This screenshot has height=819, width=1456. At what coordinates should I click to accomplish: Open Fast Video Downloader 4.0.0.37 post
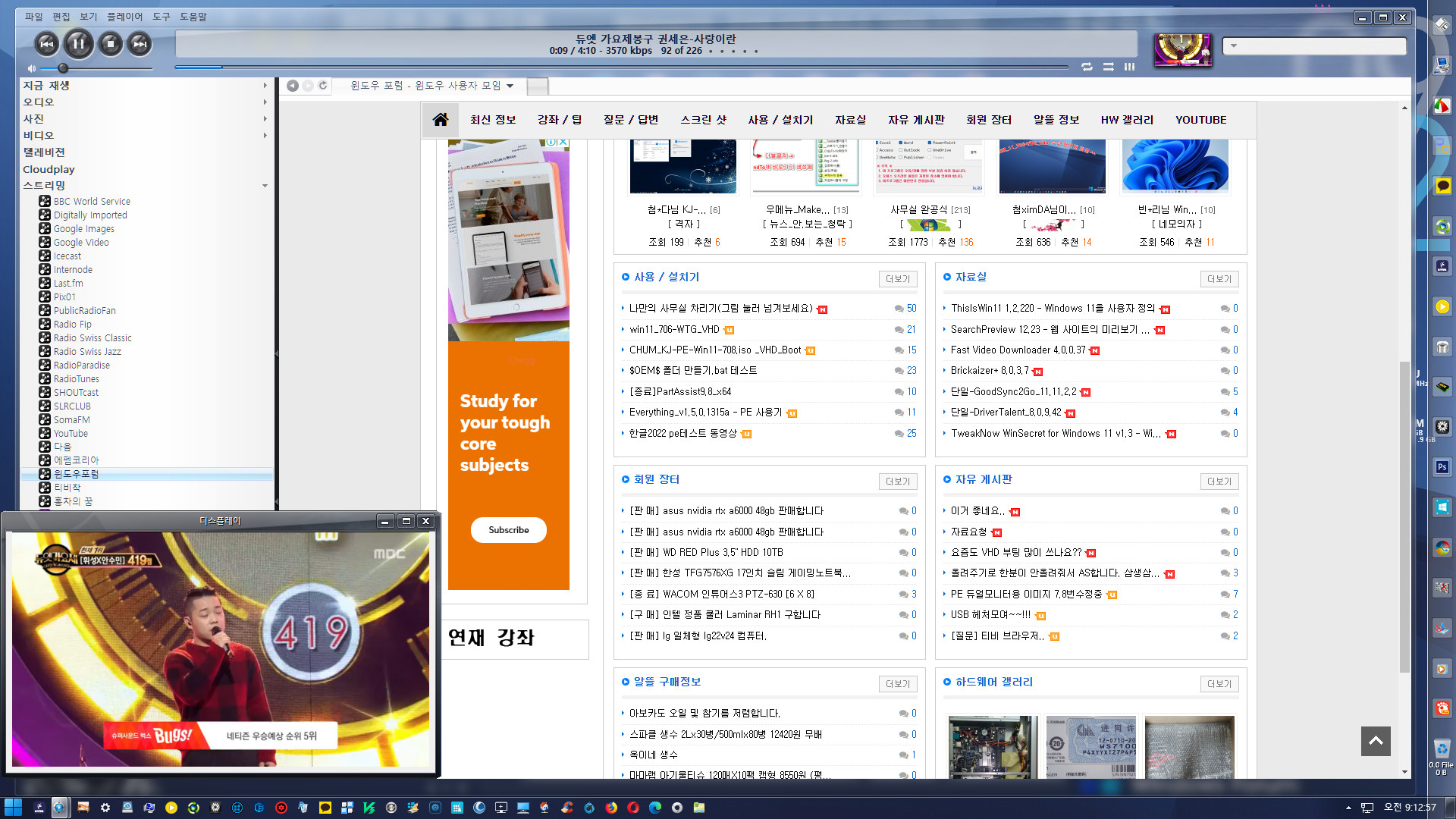(1018, 350)
